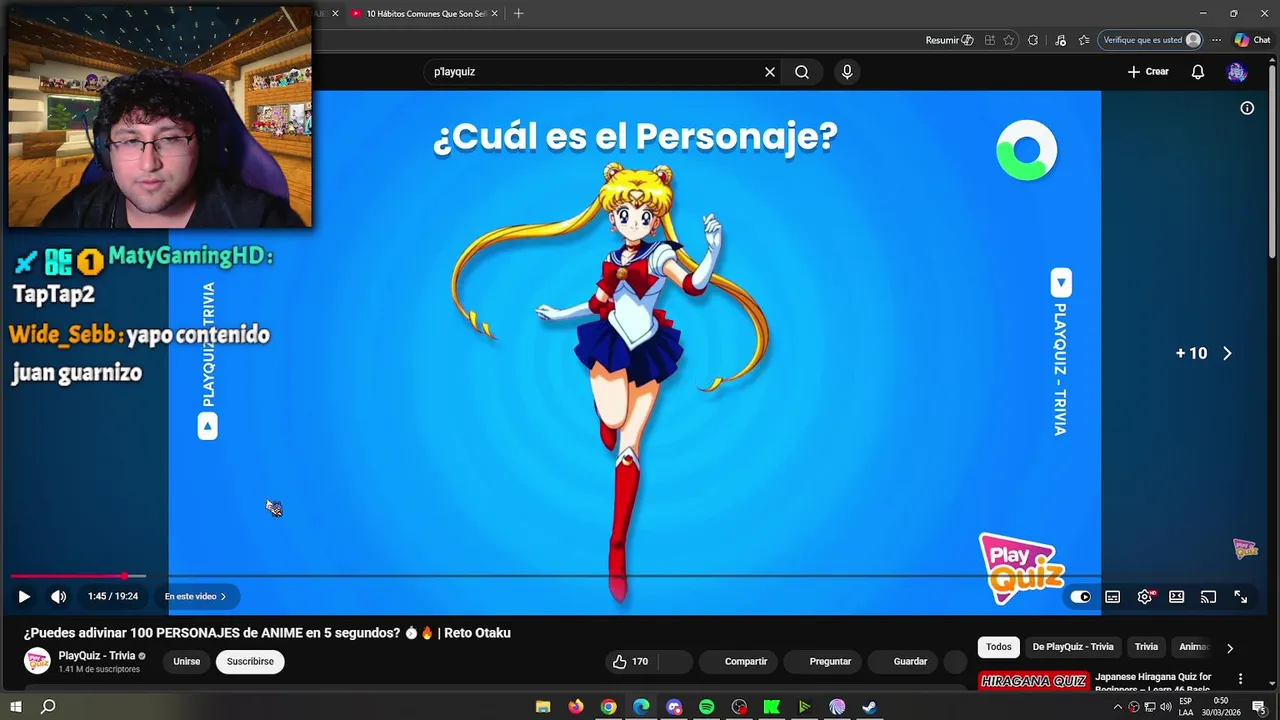Open a new browser tab
The image size is (1280, 720).
click(x=518, y=14)
